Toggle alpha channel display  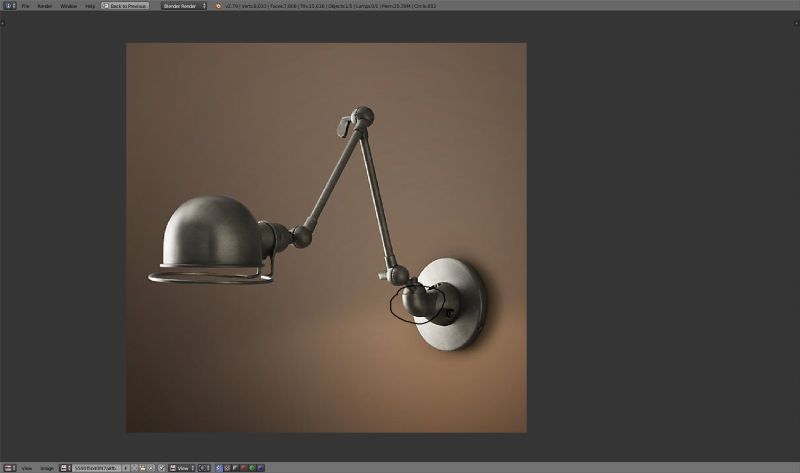pyautogui.click(x=235, y=468)
